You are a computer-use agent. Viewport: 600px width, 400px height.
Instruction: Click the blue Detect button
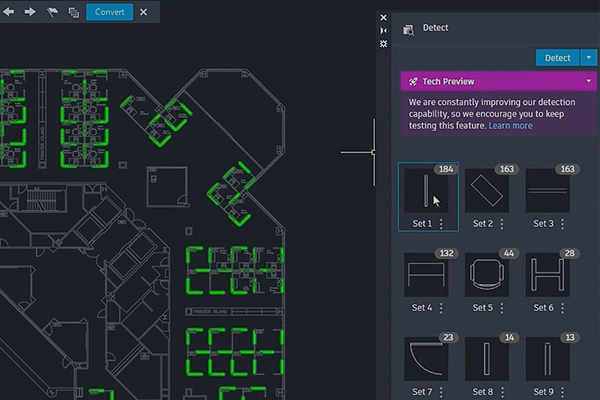(557, 58)
